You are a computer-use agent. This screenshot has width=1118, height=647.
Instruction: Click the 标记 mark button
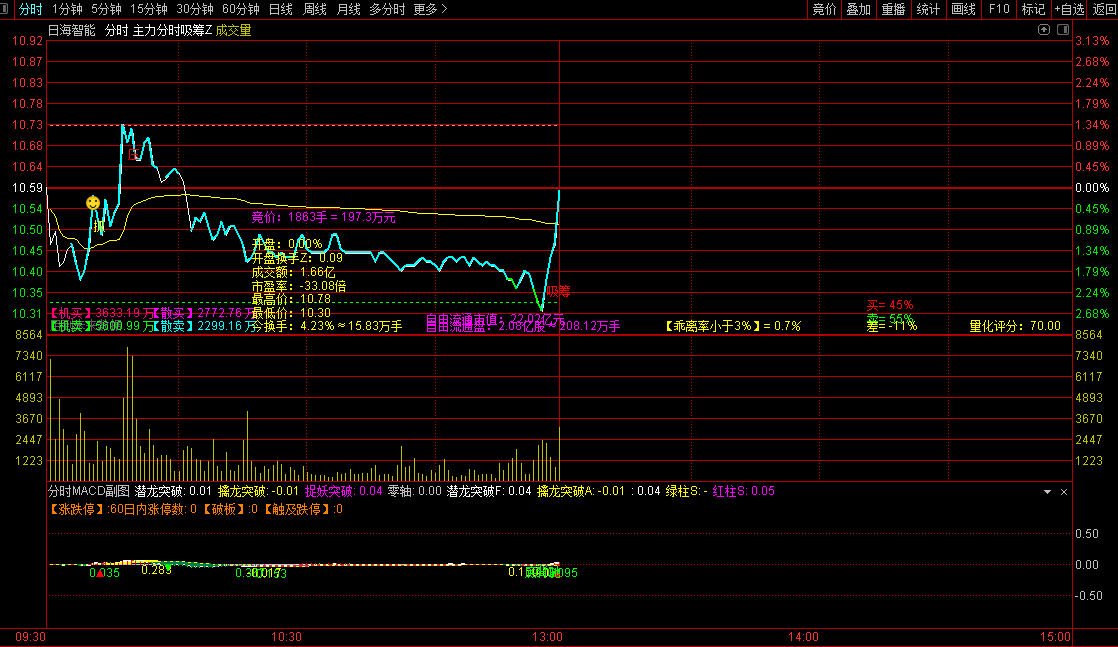(1033, 9)
